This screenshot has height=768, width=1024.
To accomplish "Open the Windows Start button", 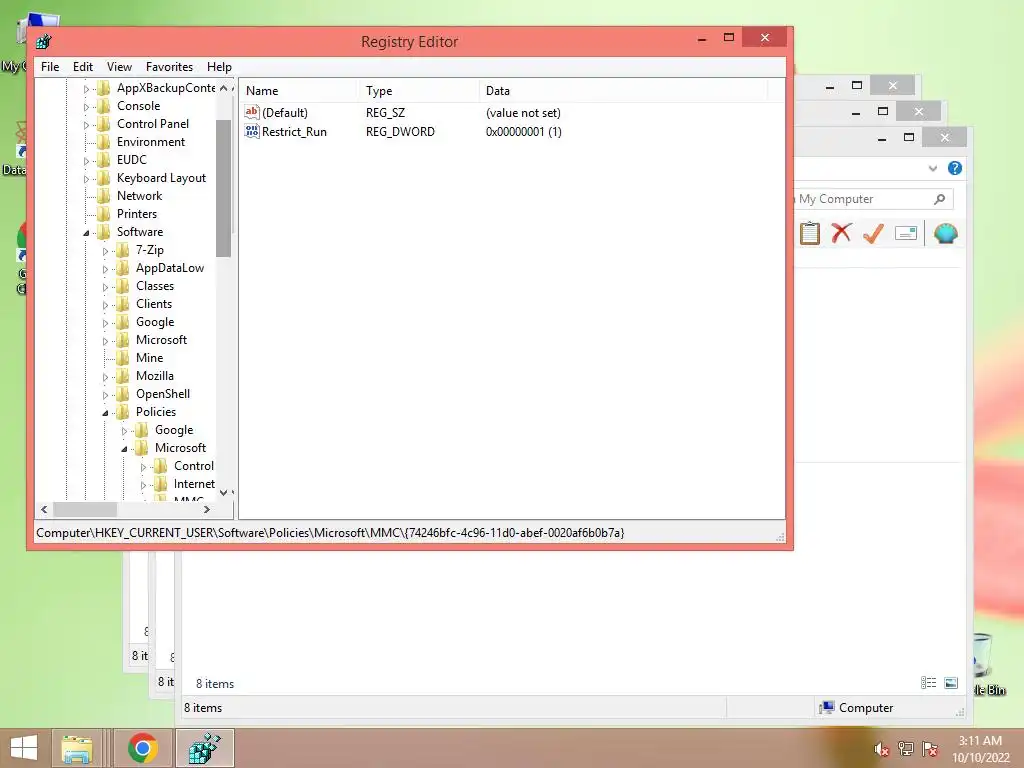I will coord(24,748).
